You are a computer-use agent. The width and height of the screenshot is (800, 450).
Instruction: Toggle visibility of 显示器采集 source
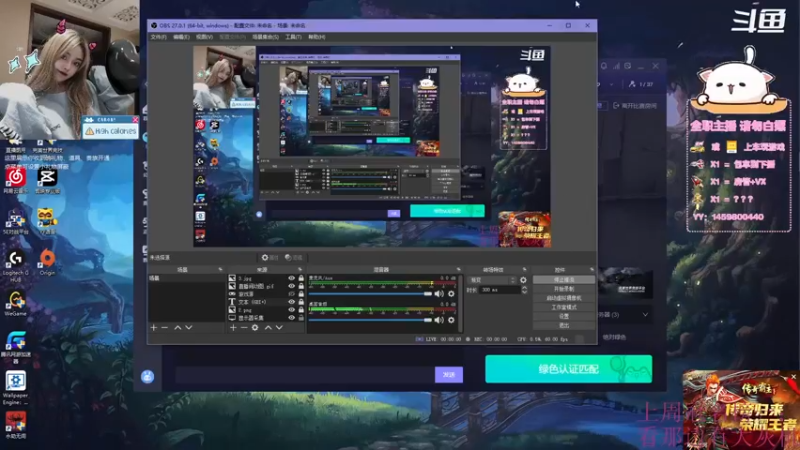pos(291,318)
